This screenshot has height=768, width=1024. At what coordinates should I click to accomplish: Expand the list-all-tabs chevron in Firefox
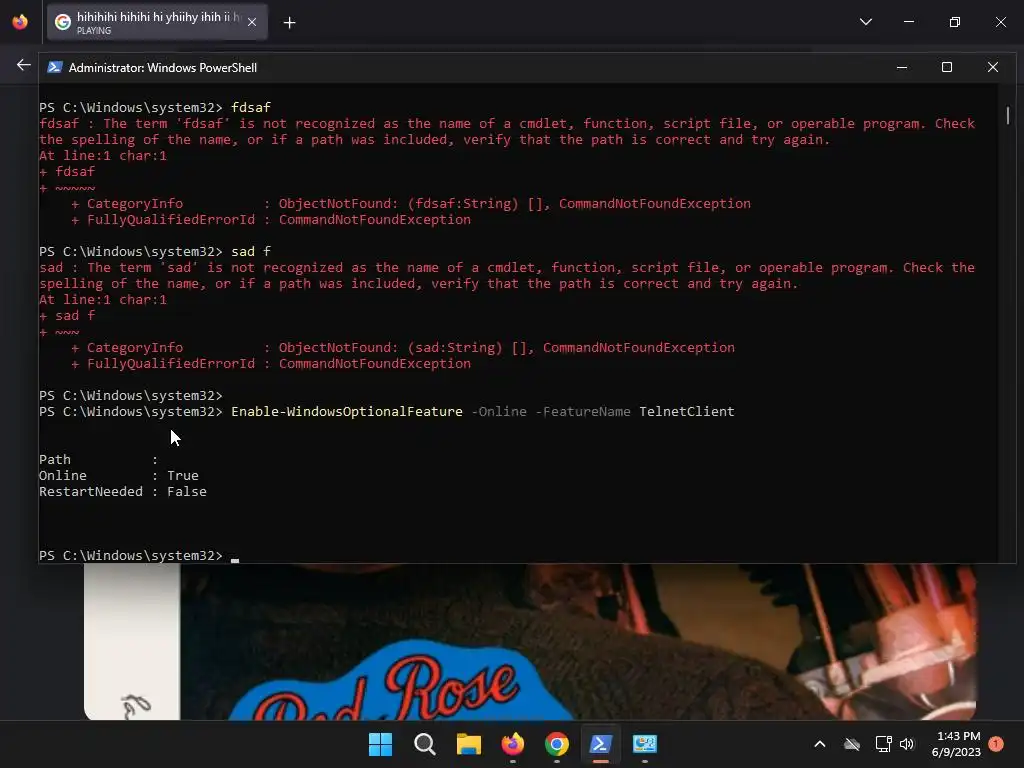[866, 22]
